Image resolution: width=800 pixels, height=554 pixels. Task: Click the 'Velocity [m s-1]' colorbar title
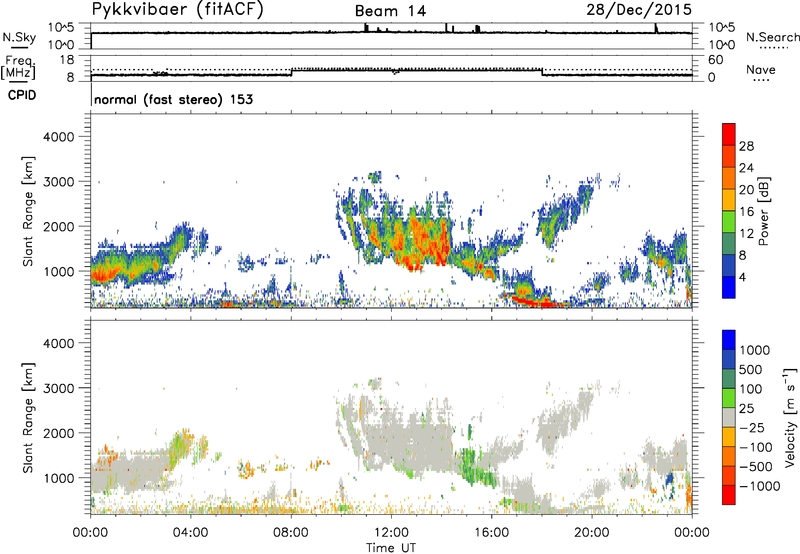pyautogui.click(x=790, y=417)
